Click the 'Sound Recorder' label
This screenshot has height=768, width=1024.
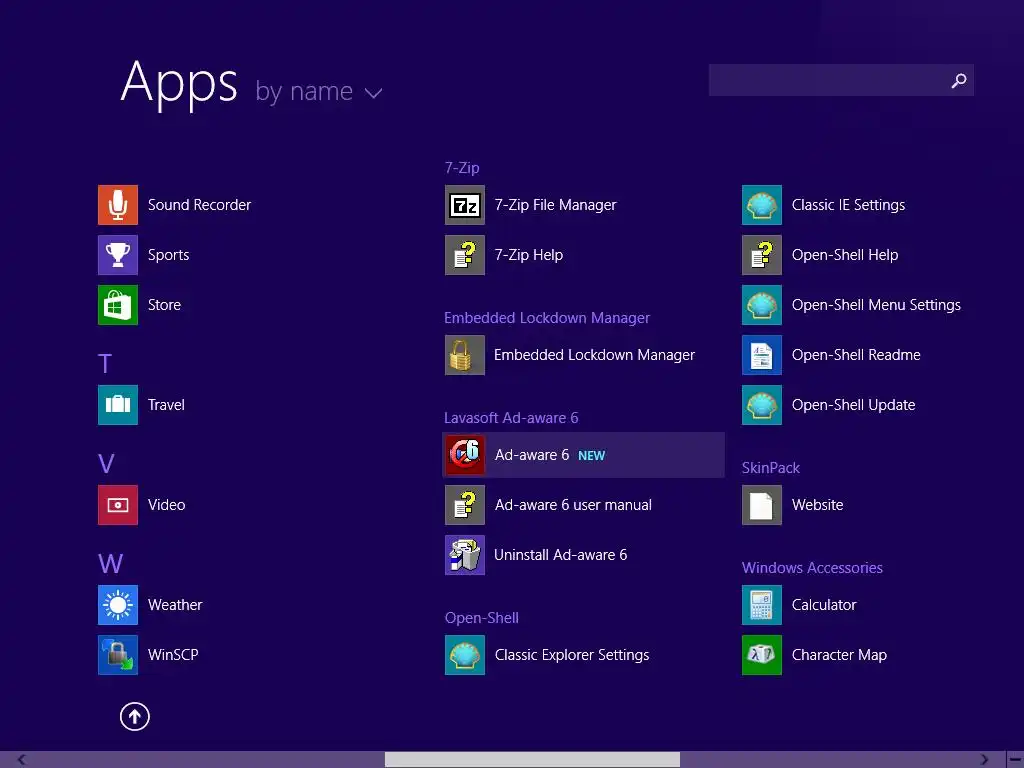(x=199, y=205)
